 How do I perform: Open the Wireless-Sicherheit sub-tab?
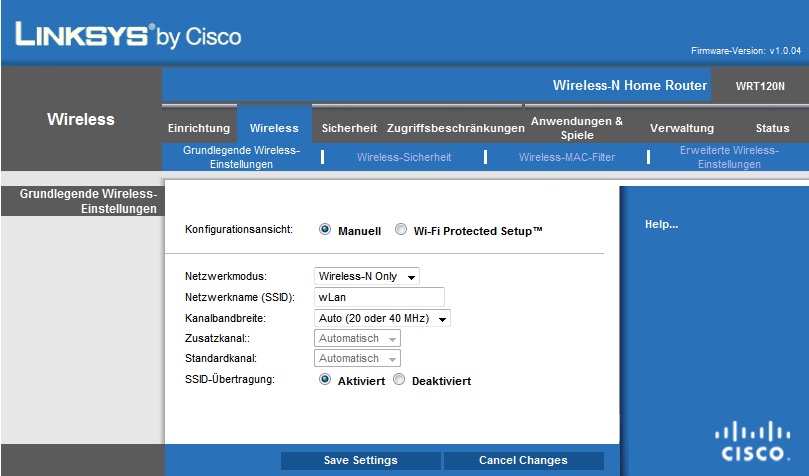click(404, 157)
